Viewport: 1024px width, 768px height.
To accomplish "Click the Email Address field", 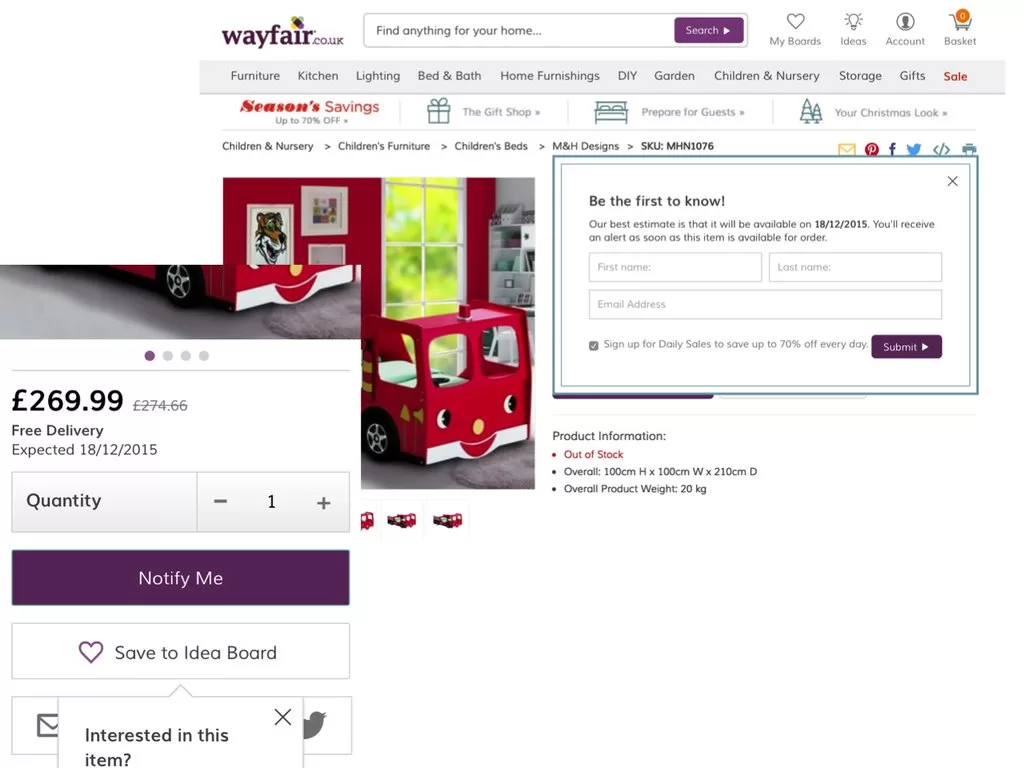I will [765, 304].
